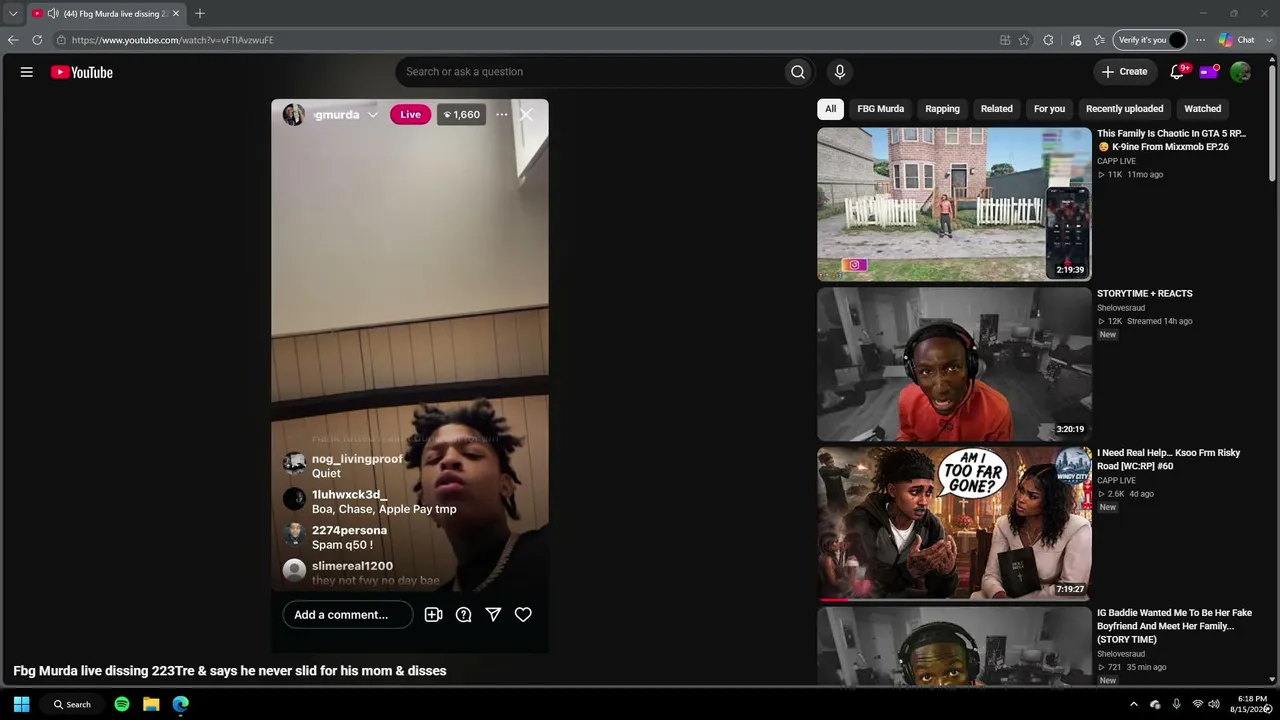Select the Recently uploaded filter chip
This screenshot has height=720, width=1280.
tap(1125, 109)
